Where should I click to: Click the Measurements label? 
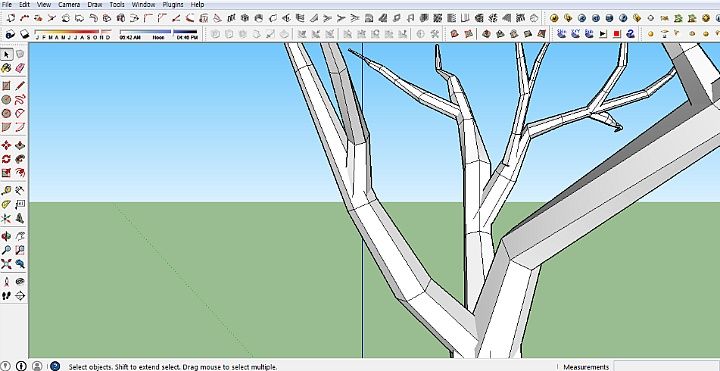click(x=586, y=367)
